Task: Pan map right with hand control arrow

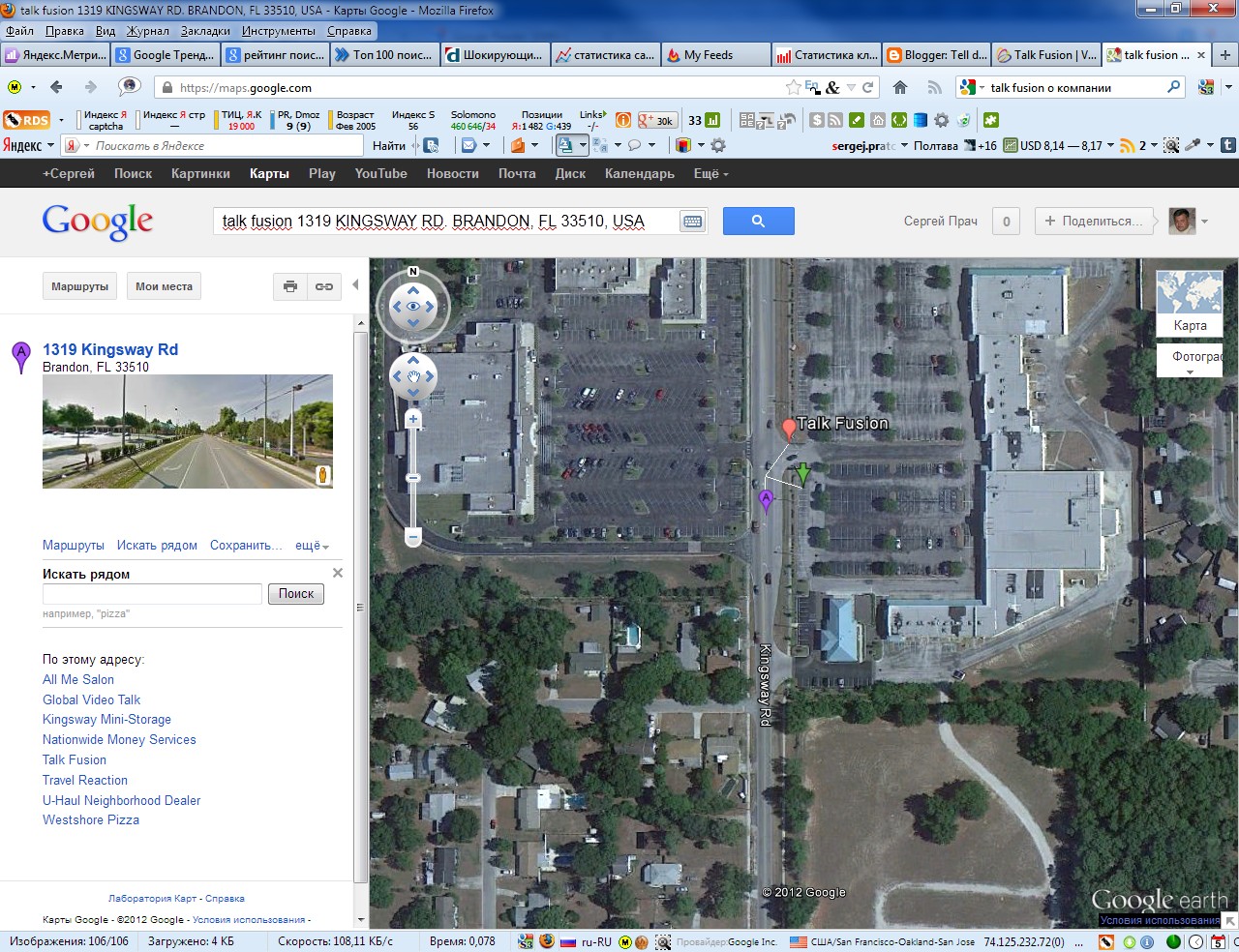Action: [431, 376]
